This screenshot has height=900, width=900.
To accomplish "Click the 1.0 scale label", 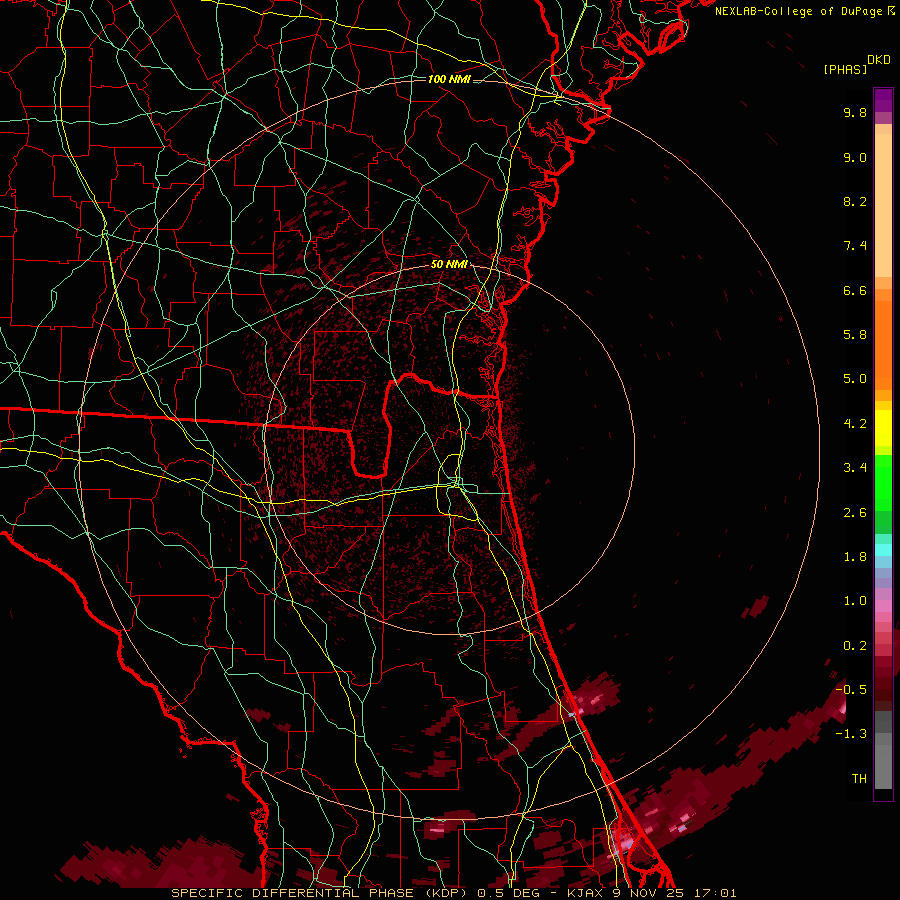I will point(855,601).
